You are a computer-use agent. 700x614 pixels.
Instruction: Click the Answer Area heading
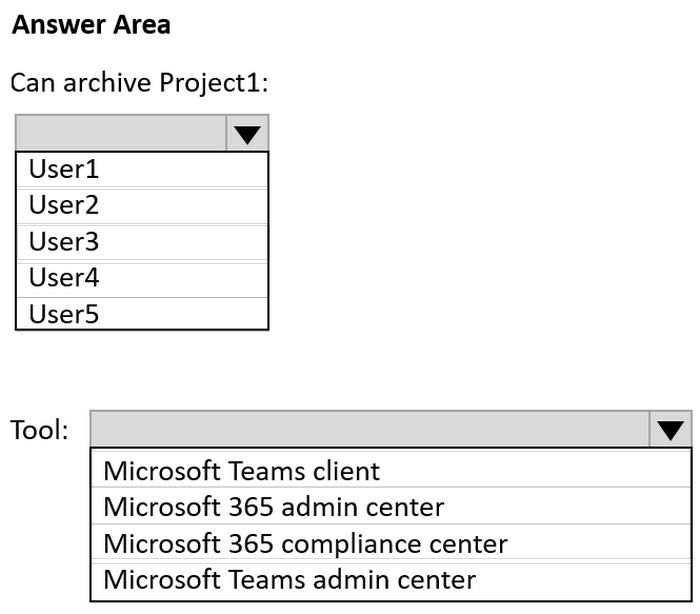(91, 25)
